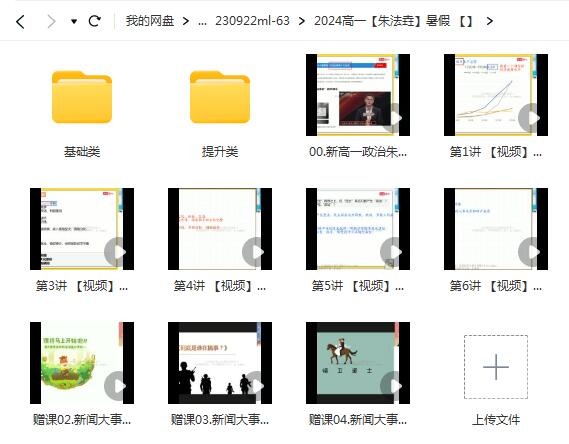Viewport: 569px width, 444px height.
Task: Select the 第3讲 video thumbnail
Action: [x=82, y=229]
